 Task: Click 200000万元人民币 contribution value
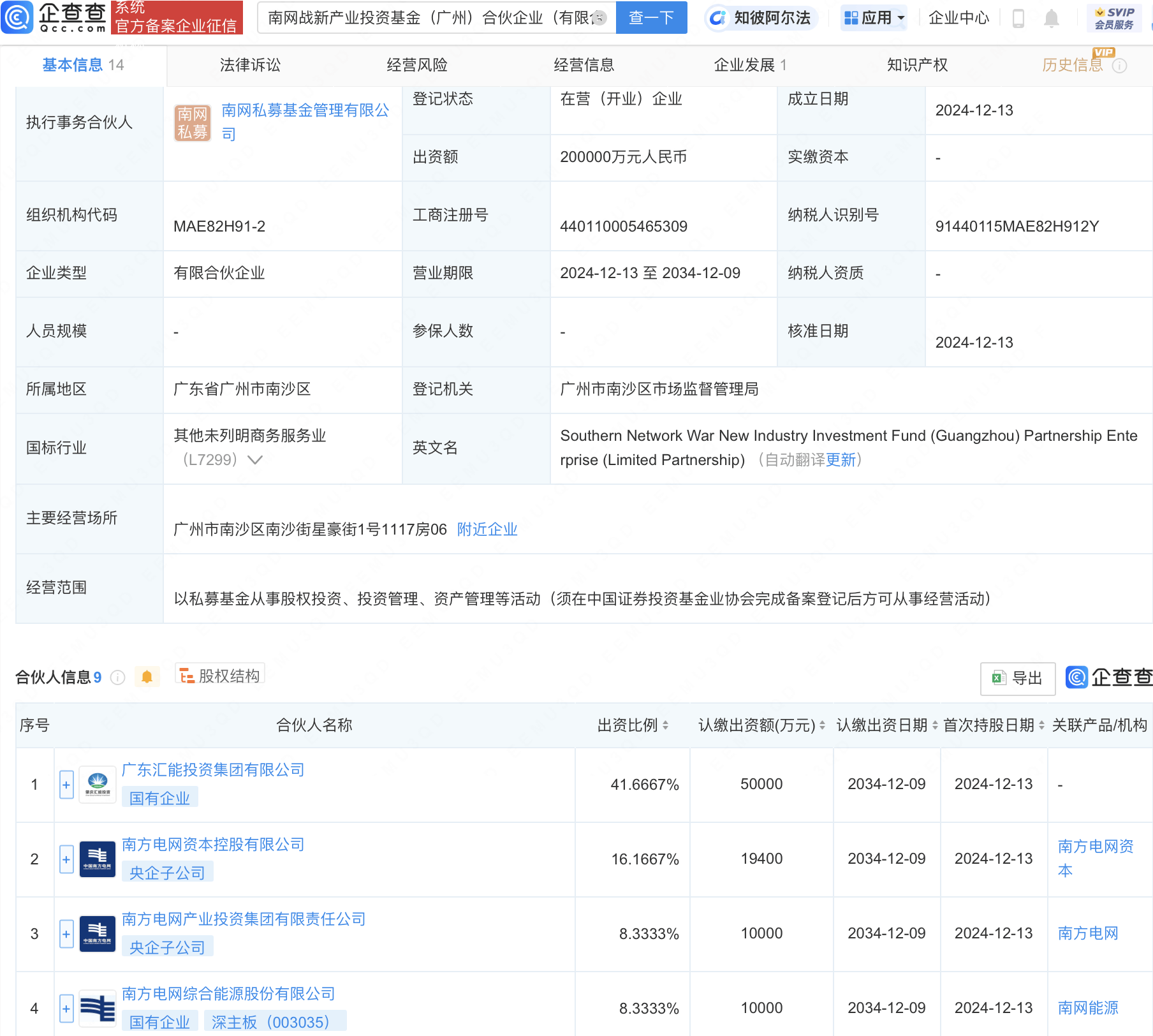coord(624,157)
